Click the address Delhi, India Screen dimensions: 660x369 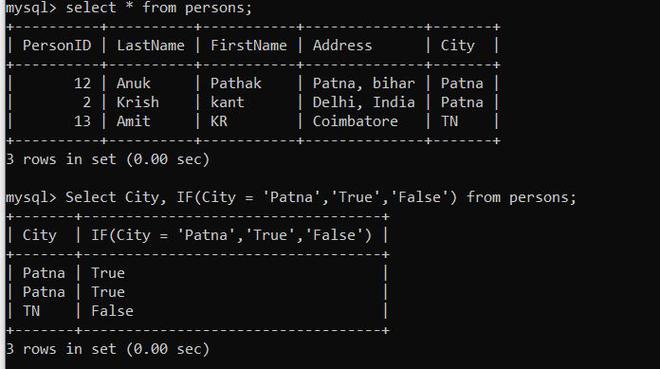[364, 102]
